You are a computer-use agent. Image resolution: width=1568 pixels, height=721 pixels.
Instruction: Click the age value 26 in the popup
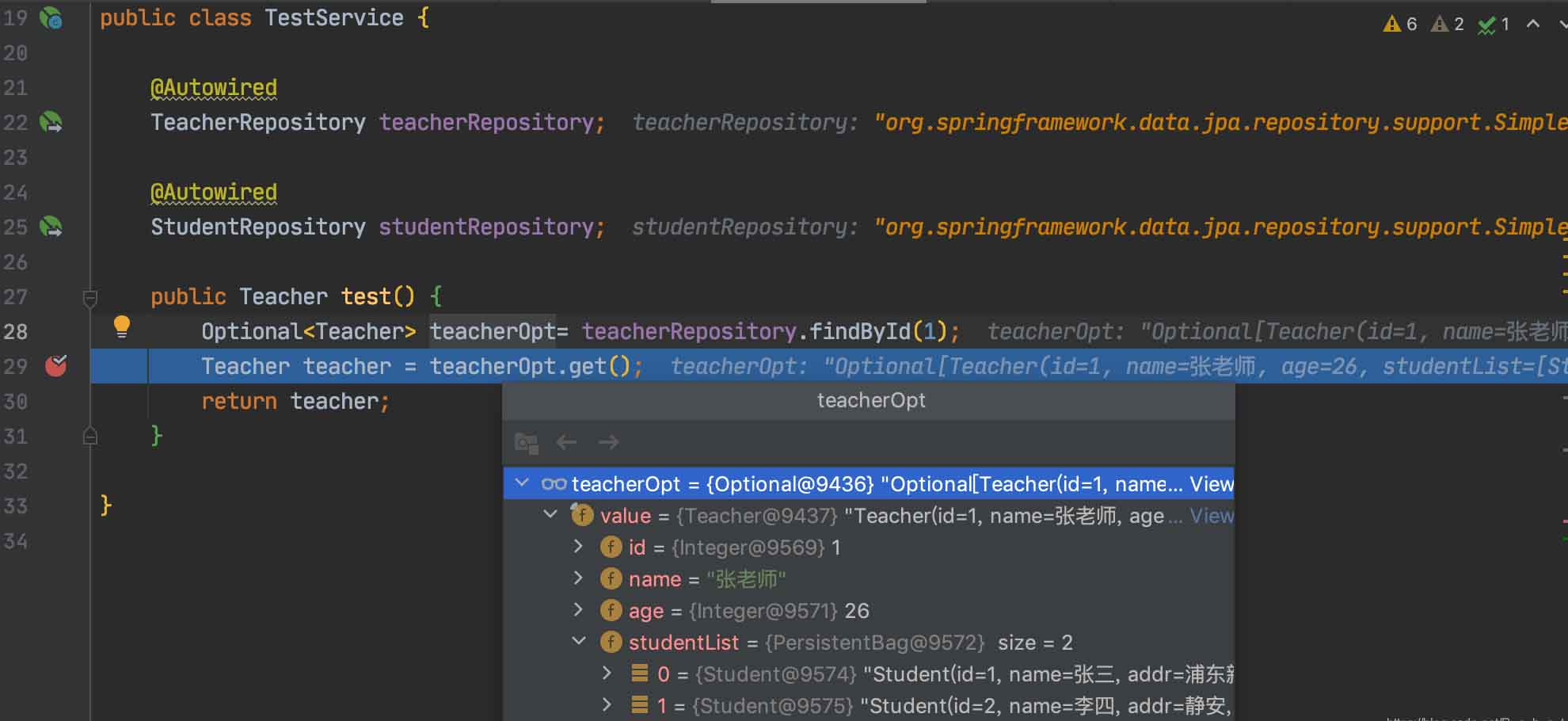pos(857,611)
